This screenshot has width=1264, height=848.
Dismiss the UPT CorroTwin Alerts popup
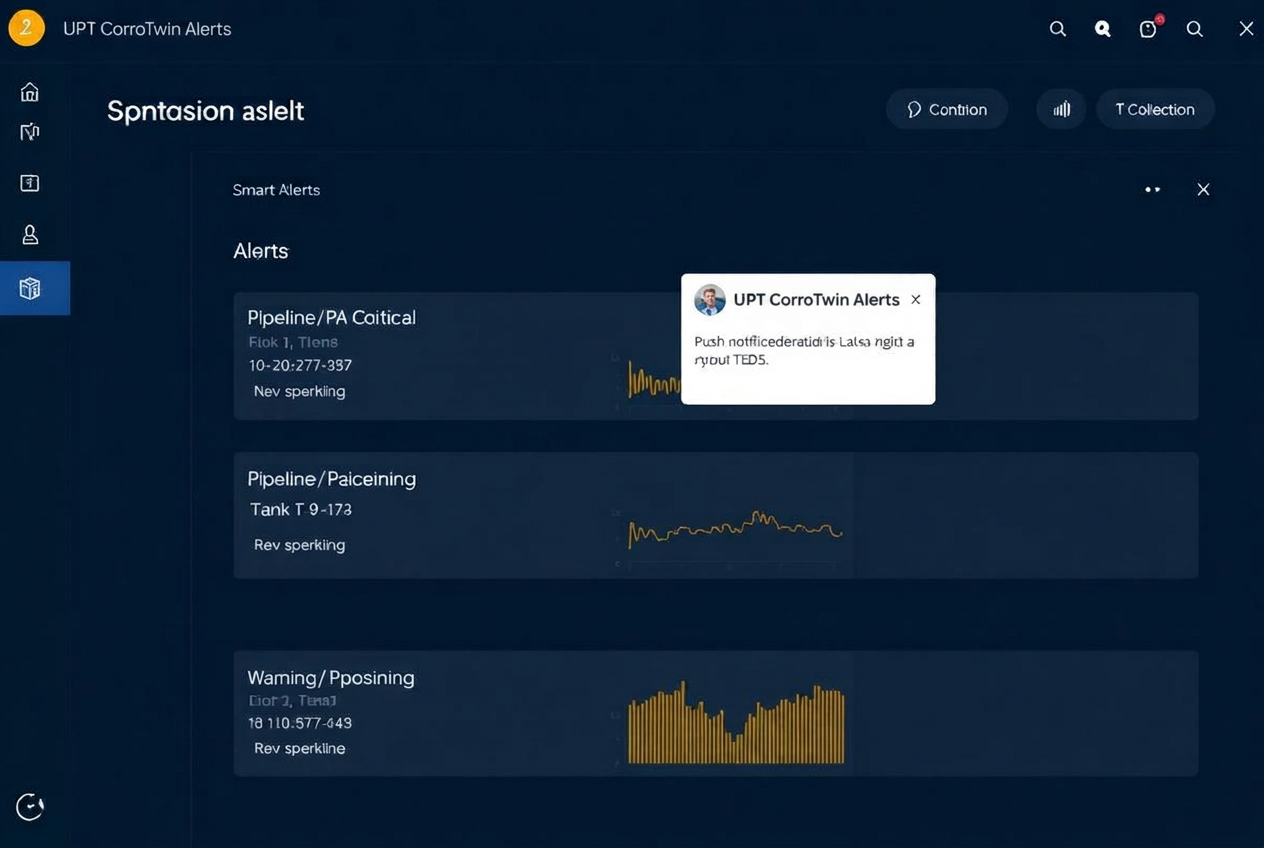[915, 299]
